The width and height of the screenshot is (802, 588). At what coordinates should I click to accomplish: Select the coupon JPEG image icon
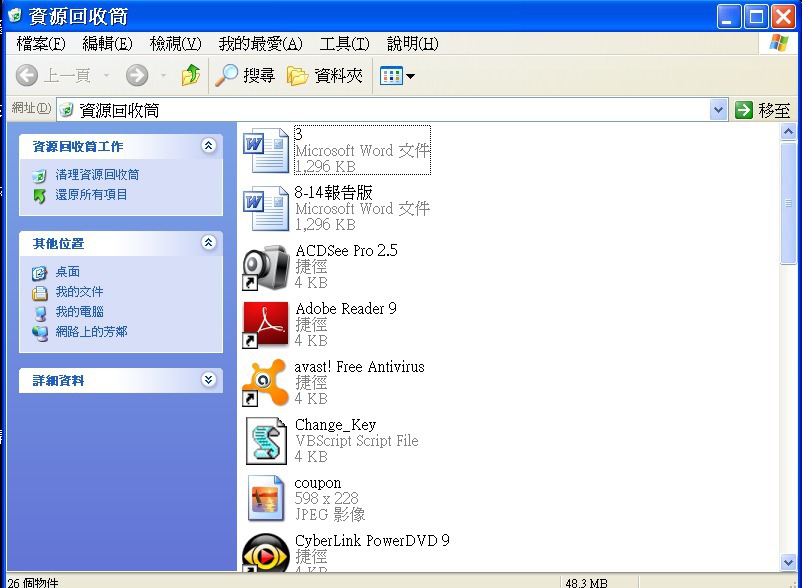265,499
